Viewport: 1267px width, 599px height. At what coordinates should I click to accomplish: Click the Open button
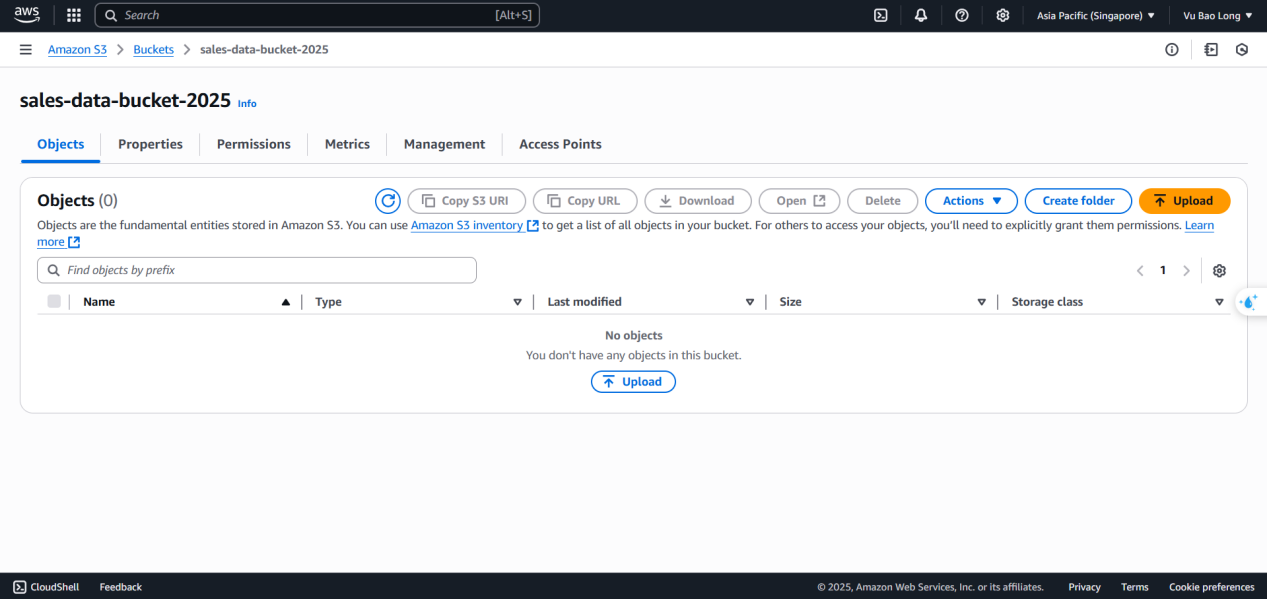800,201
